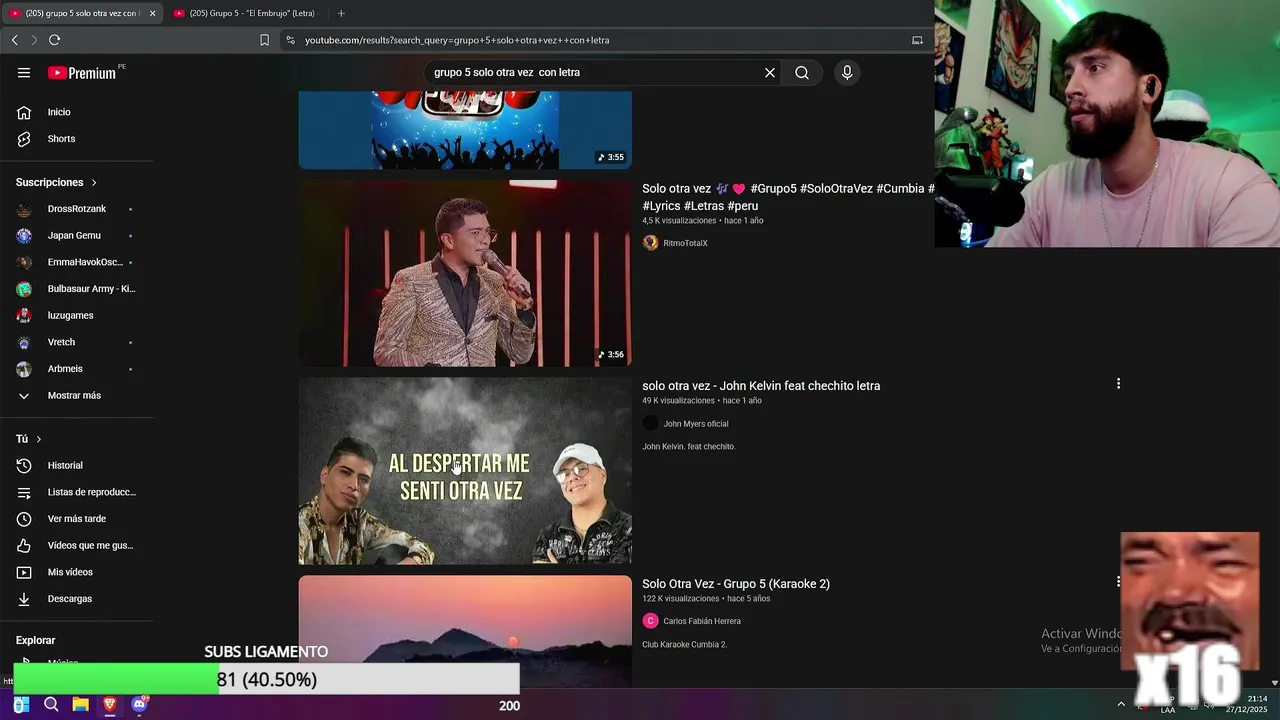The width and height of the screenshot is (1280, 720).
Task: Bookmark this page with bookmark icon
Action: click(x=264, y=40)
